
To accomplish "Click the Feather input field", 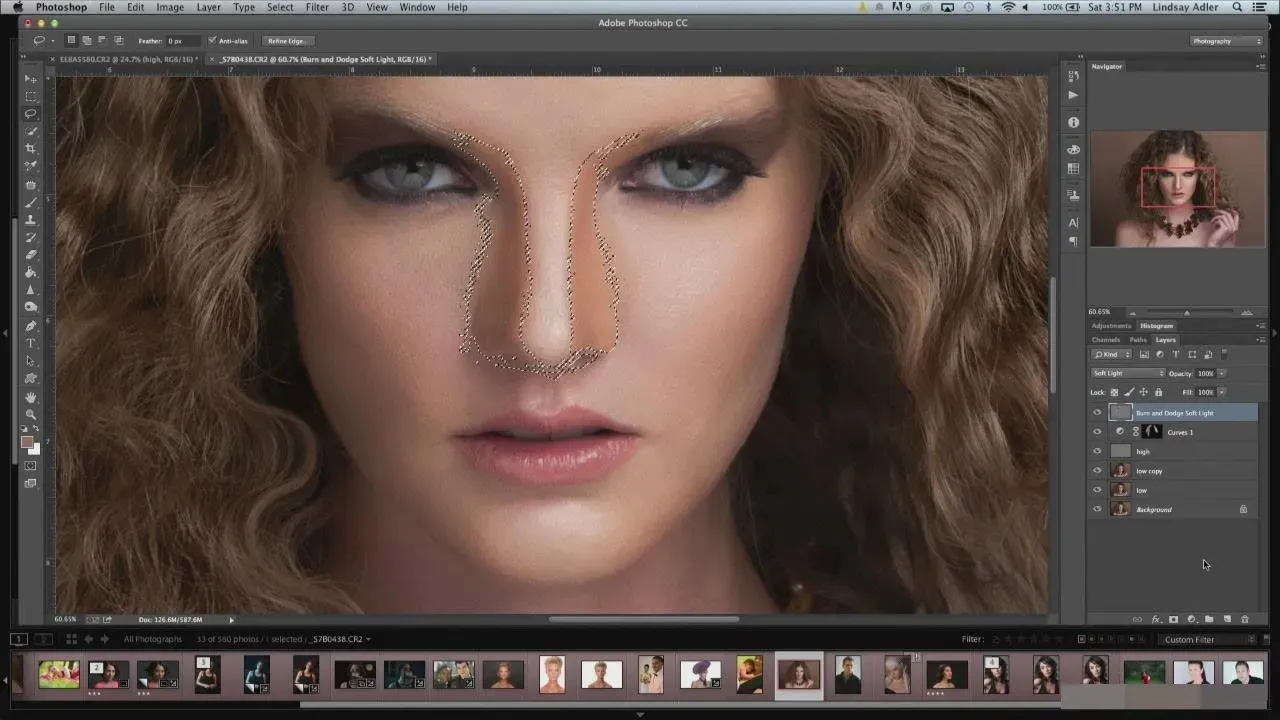I will (182, 41).
